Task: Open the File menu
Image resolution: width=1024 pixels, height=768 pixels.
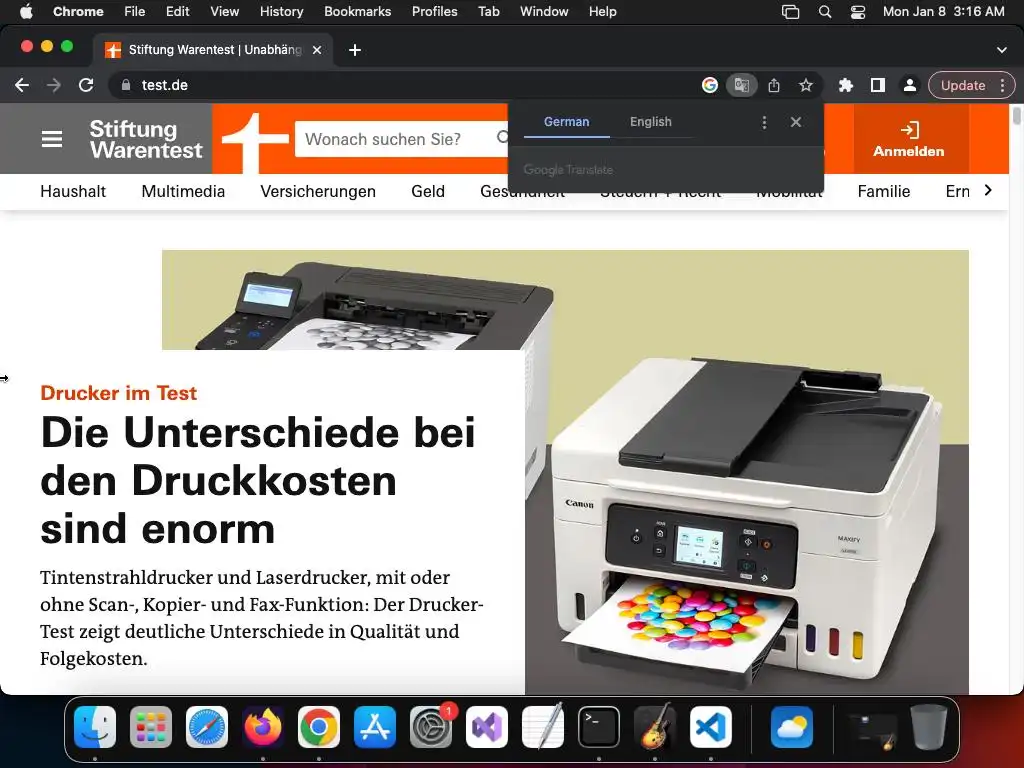Action: tap(135, 11)
